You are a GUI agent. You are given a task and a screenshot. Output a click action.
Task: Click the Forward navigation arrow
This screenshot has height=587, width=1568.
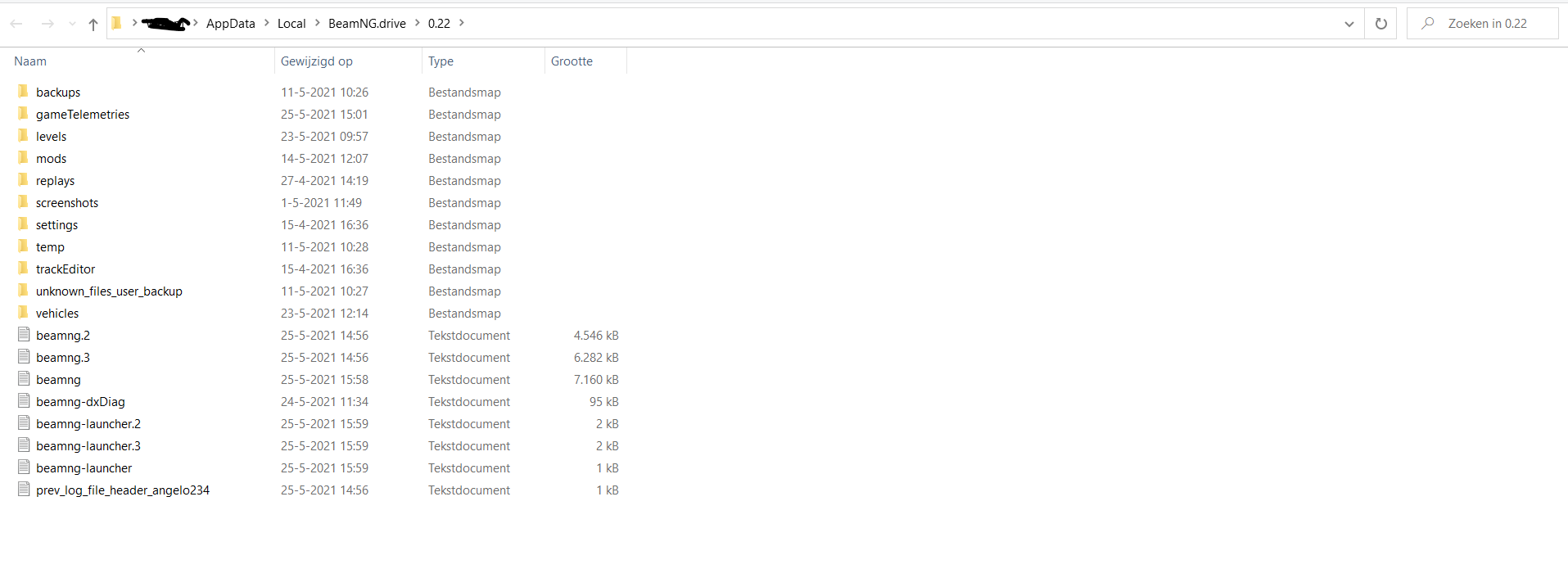pyautogui.click(x=47, y=24)
